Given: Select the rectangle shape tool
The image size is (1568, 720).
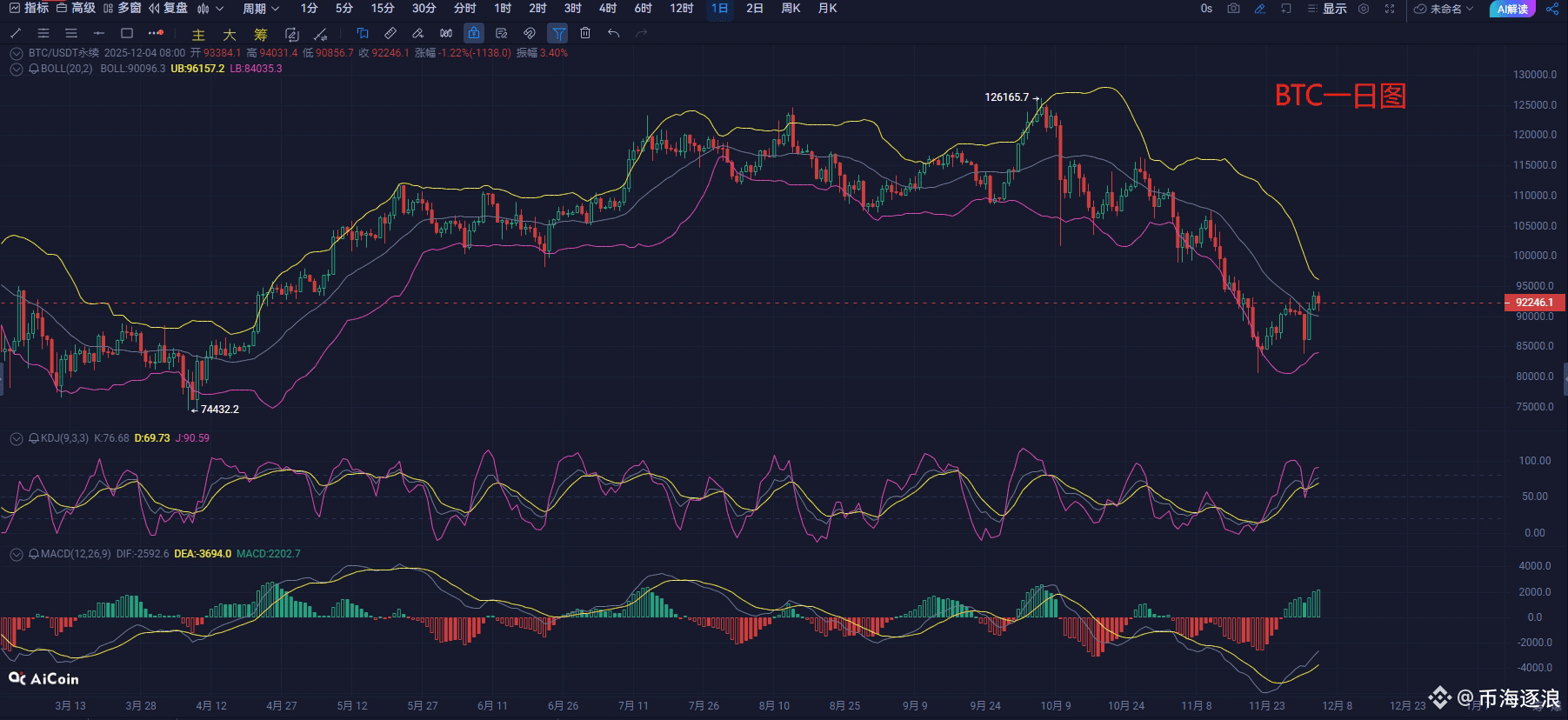Looking at the screenshot, I should pyautogui.click(x=127, y=33).
